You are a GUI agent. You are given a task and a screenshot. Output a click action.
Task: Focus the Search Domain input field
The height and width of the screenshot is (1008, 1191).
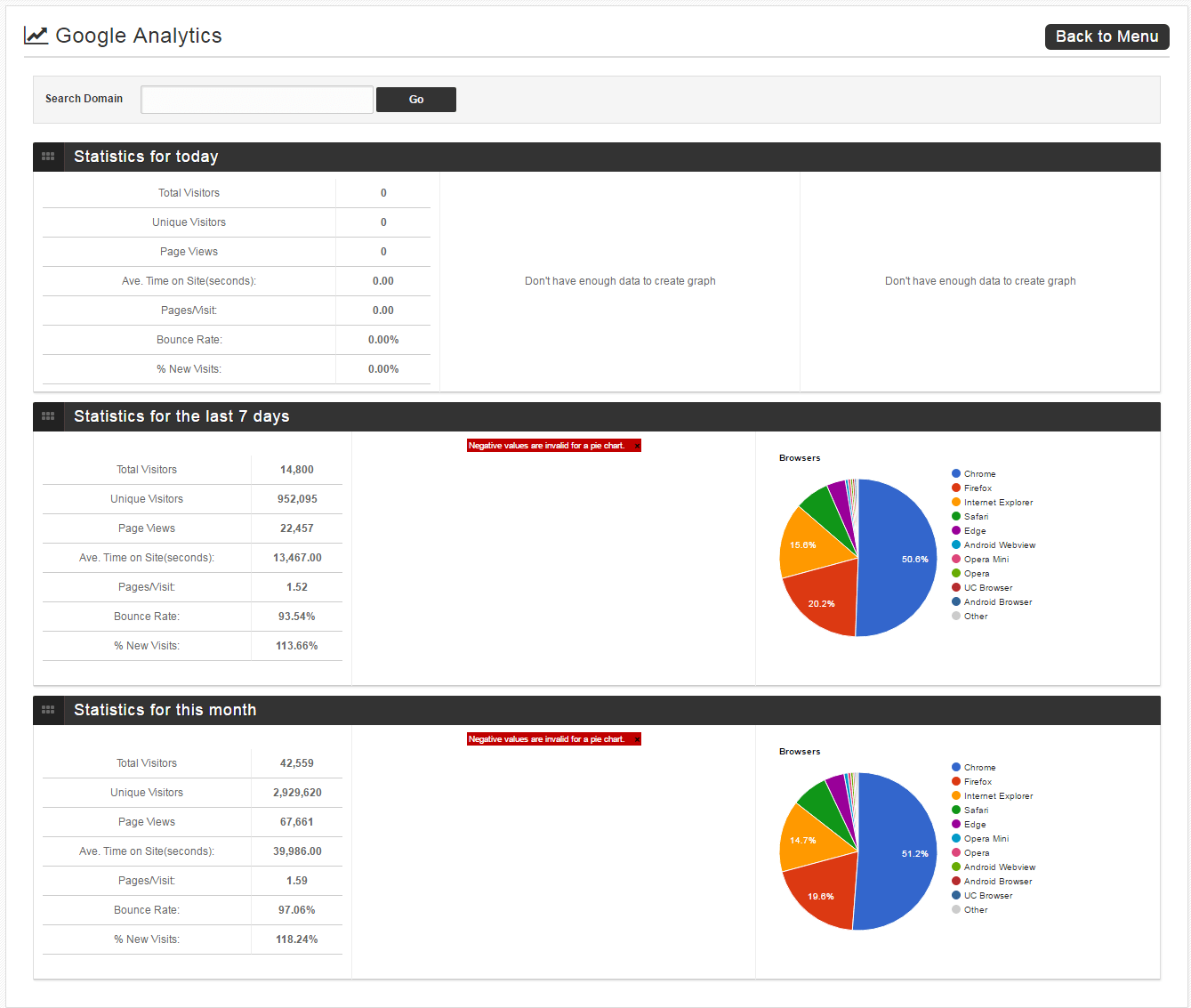pyautogui.click(x=257, y=100)
